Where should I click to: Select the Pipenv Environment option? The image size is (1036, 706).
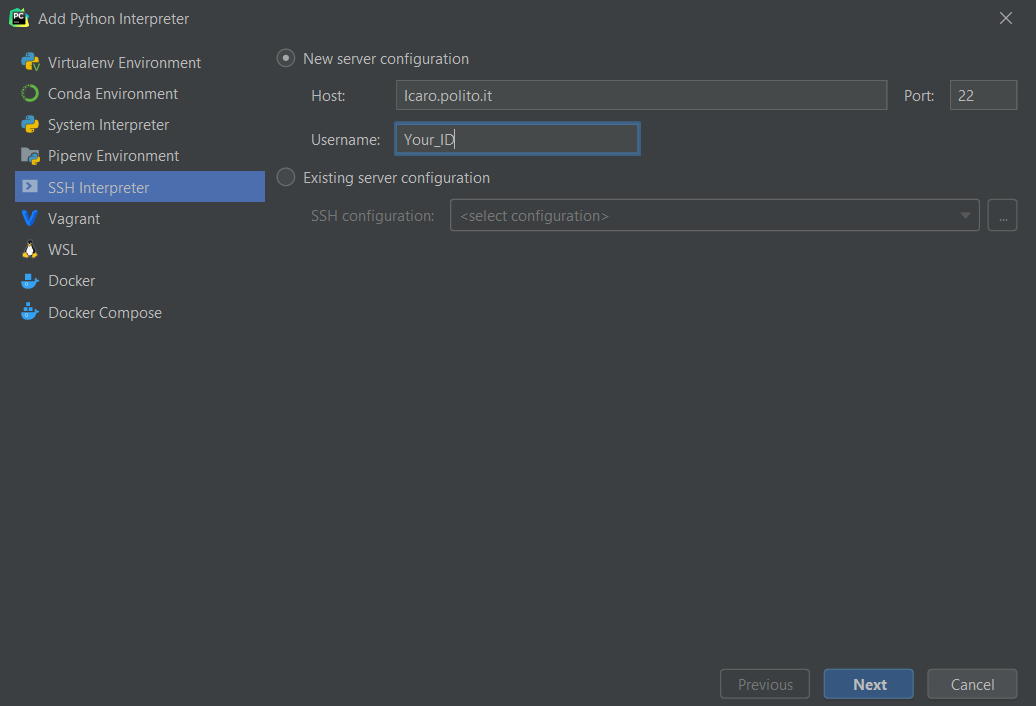114,155
